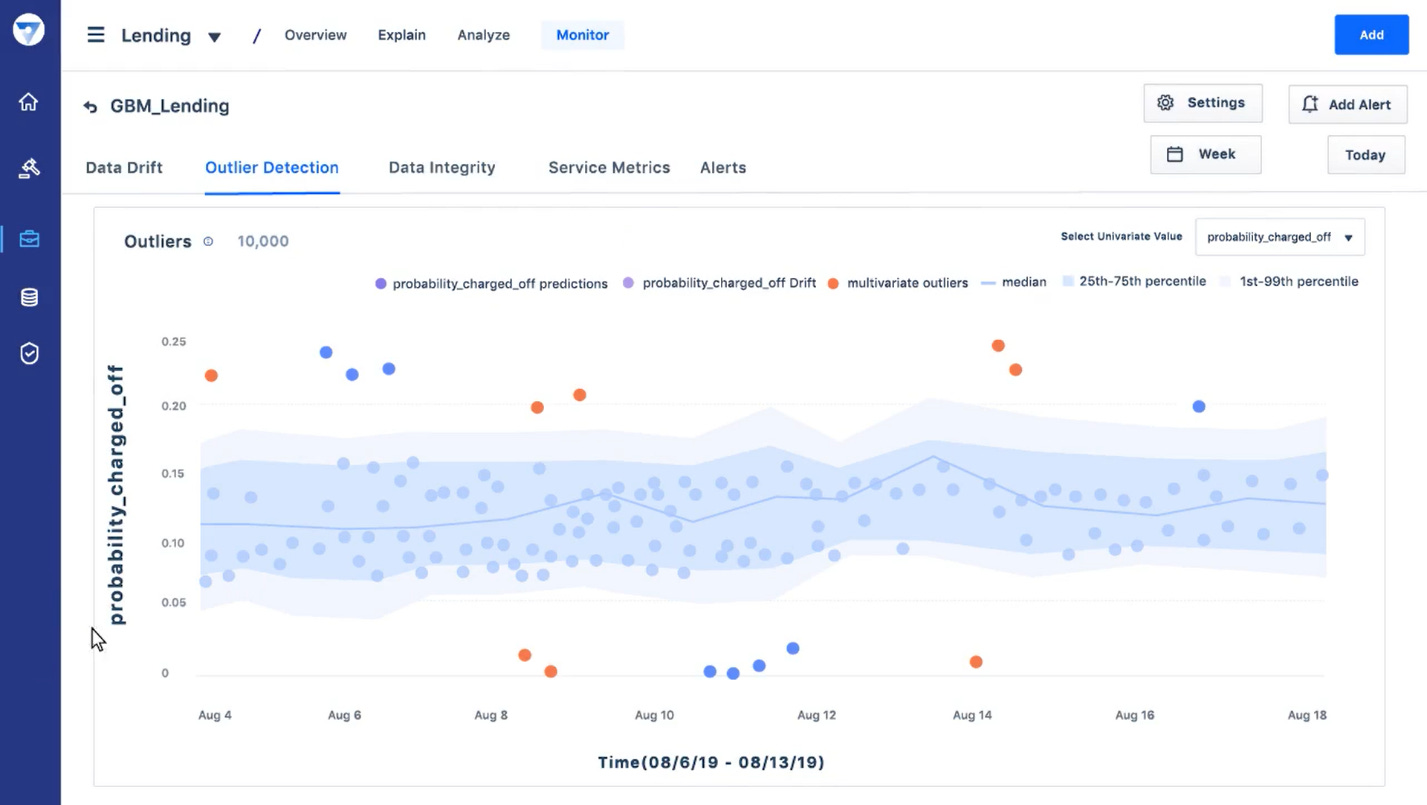Open the Lending project dropdown
Image resolution: width=1427 pixels, height=805 pixels.
[214, 35]
